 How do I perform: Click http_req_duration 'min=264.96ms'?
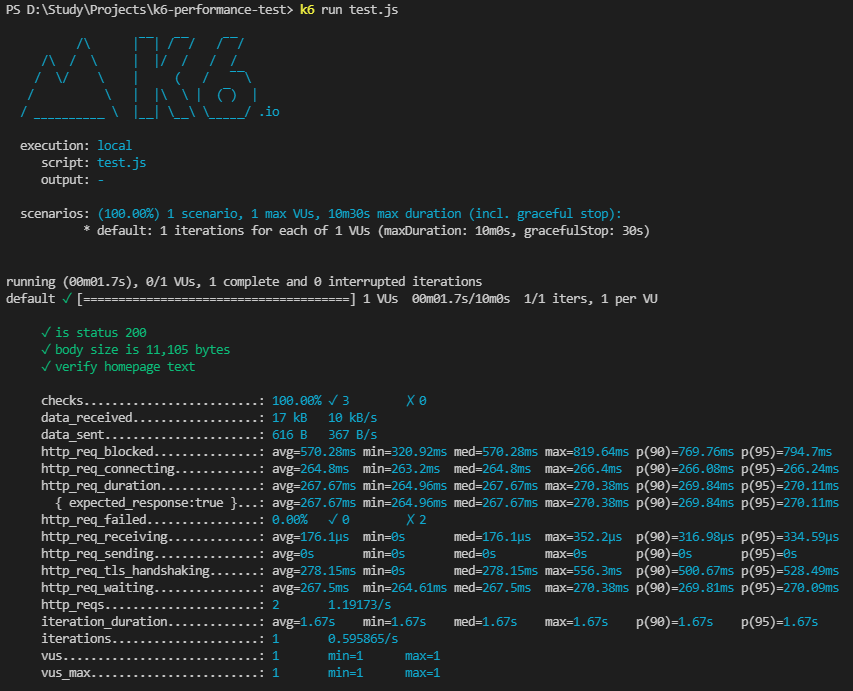coord(405,486)
